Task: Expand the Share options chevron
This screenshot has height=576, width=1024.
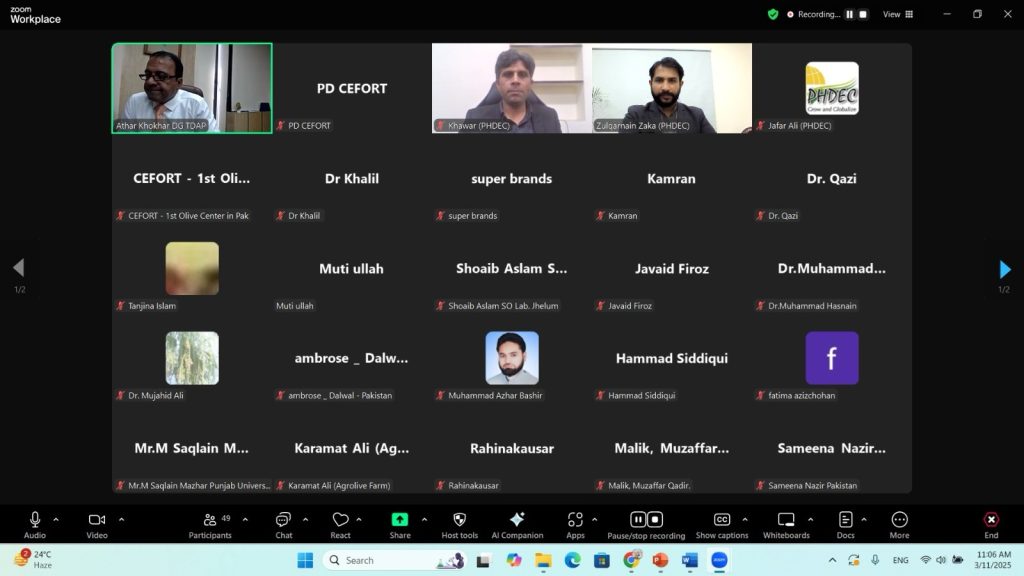Action: (x=424, y=519)
